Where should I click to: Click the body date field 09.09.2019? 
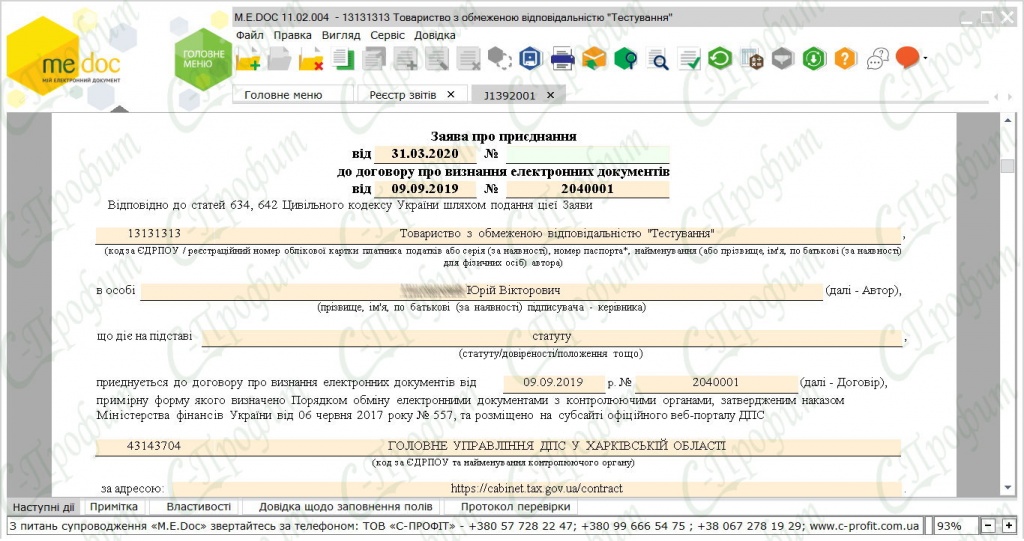(x=553, y=383)
